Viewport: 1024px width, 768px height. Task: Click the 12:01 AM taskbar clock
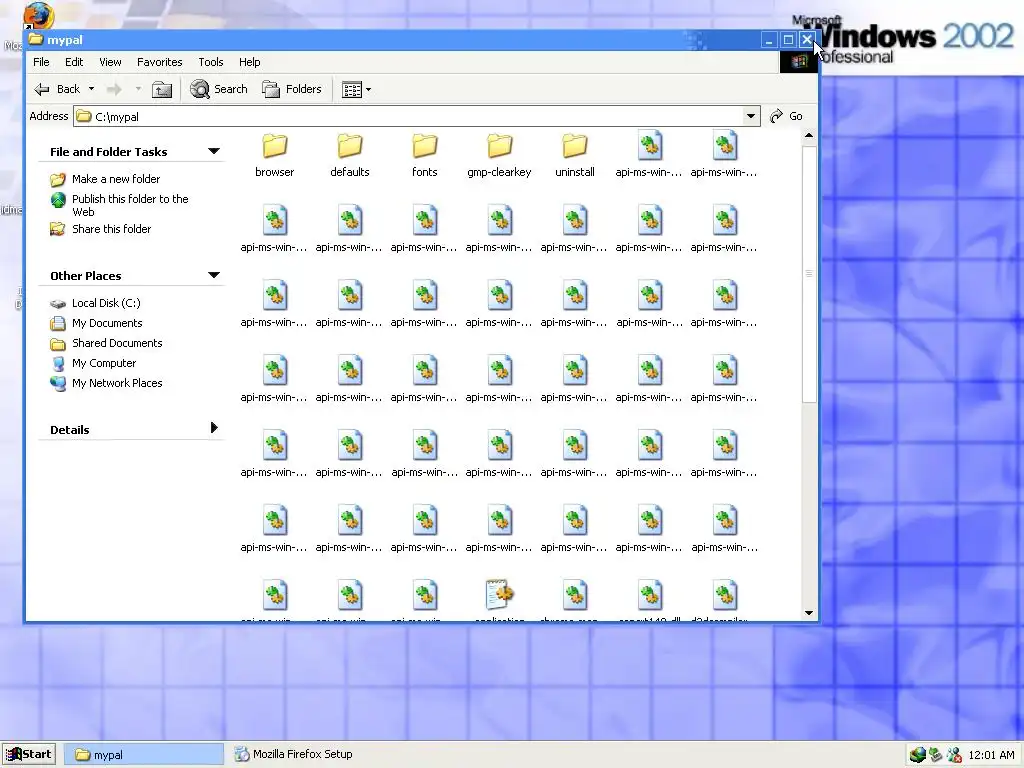tap(991, 755)
